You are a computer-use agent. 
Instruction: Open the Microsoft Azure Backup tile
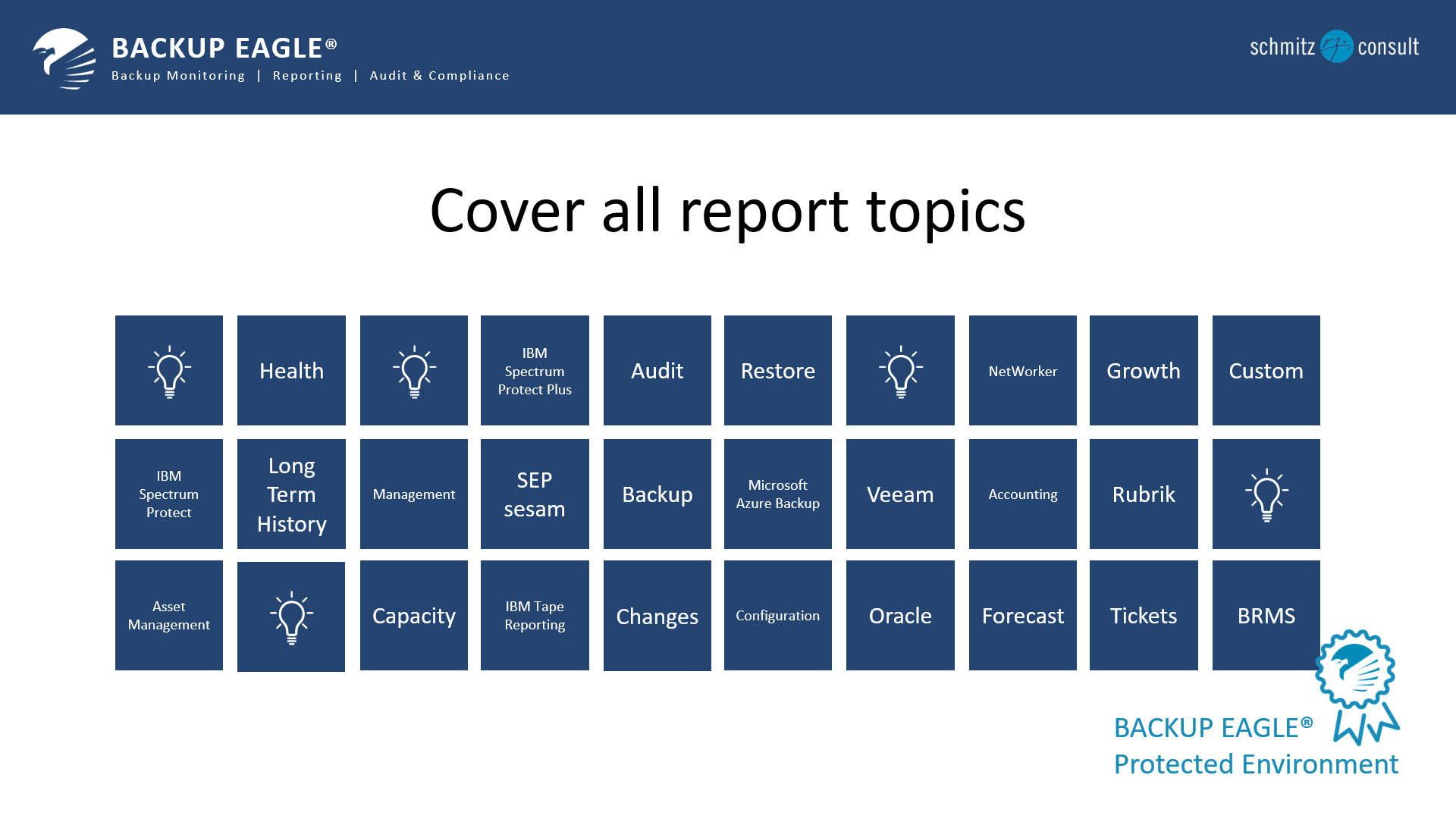pyautogui.click(x=777, y=494)
